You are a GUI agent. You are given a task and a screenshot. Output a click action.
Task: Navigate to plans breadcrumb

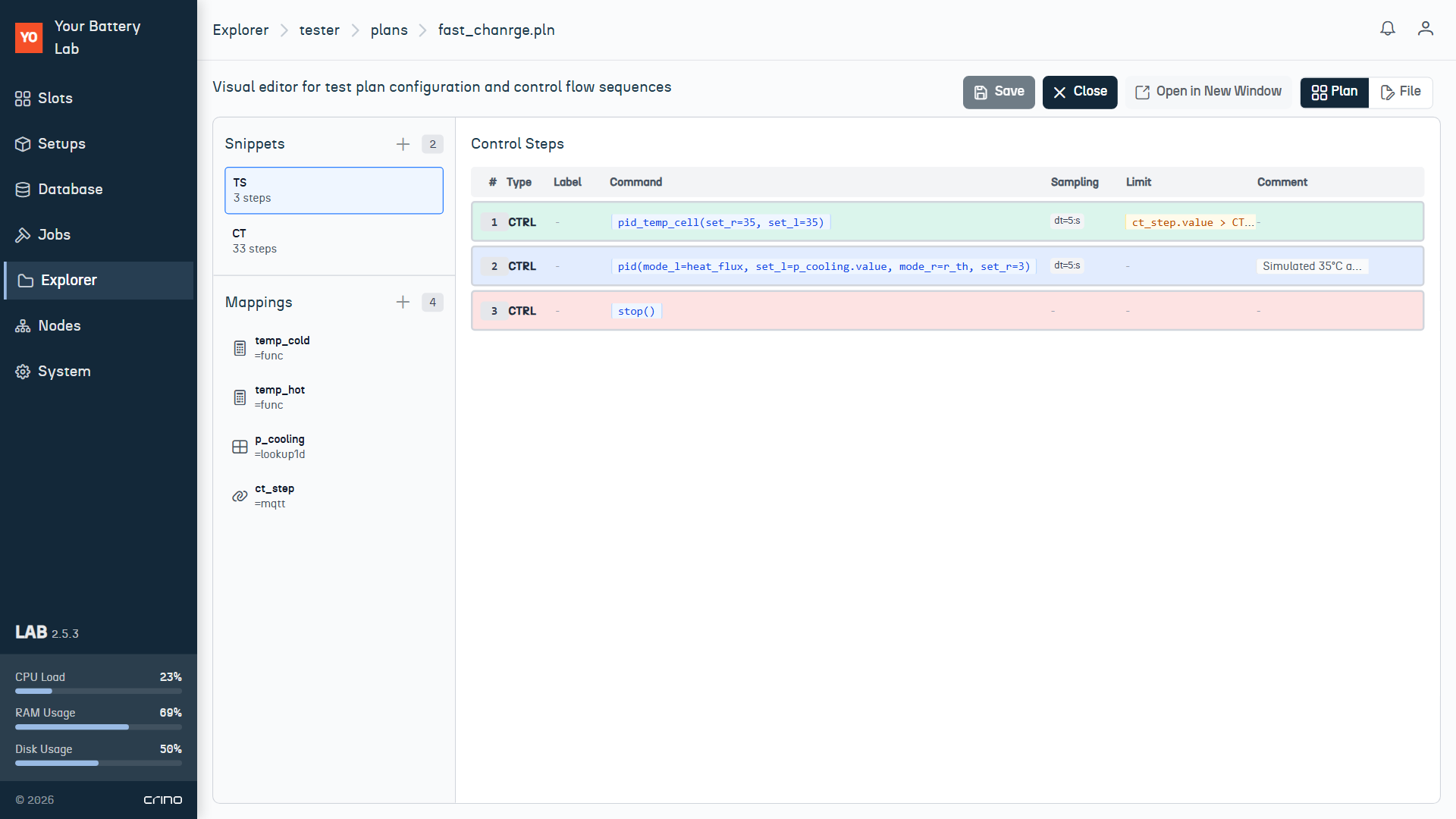(389, 30)
